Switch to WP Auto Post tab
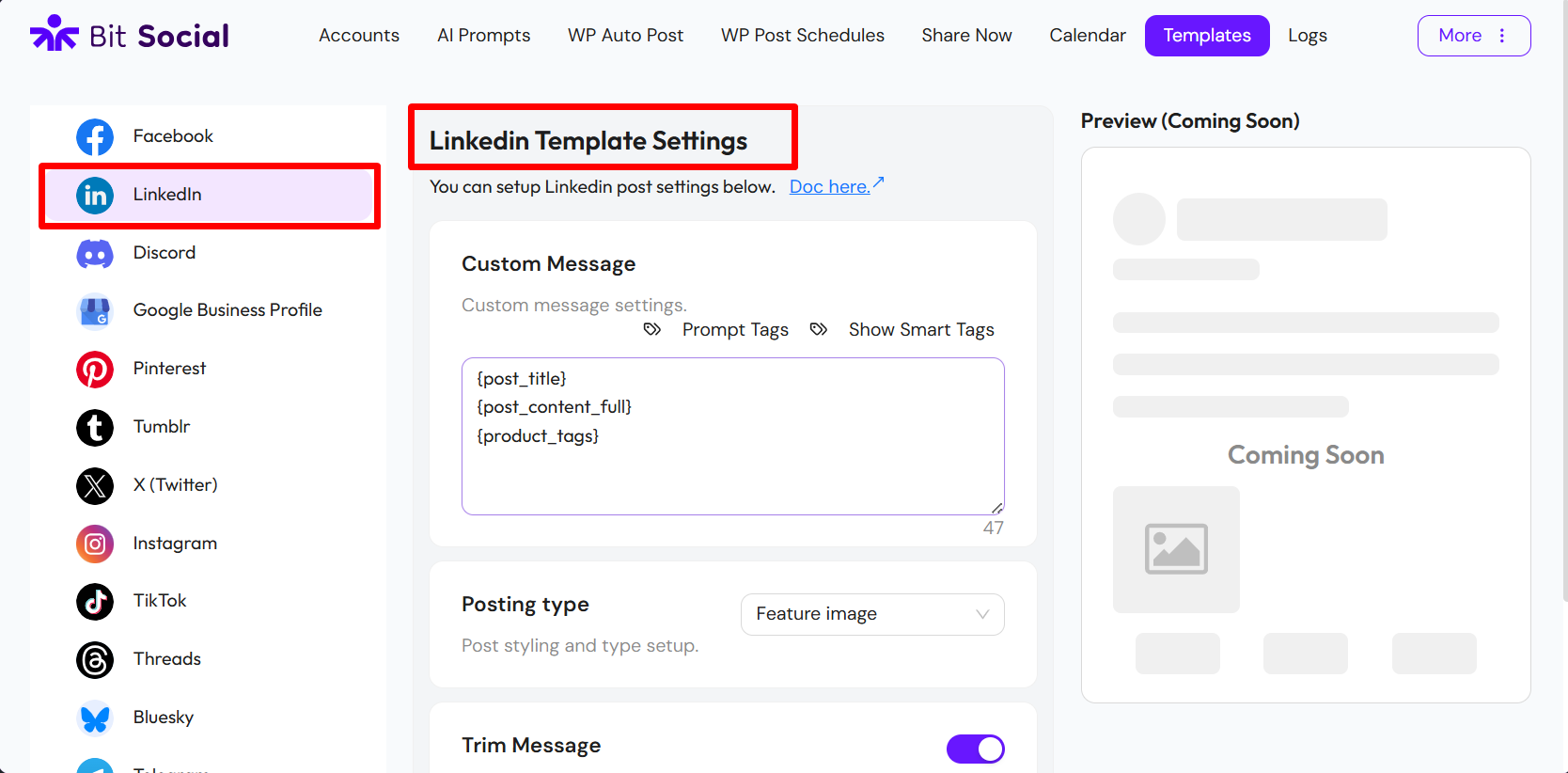1568x773 pixels. (x=625, y=36)
